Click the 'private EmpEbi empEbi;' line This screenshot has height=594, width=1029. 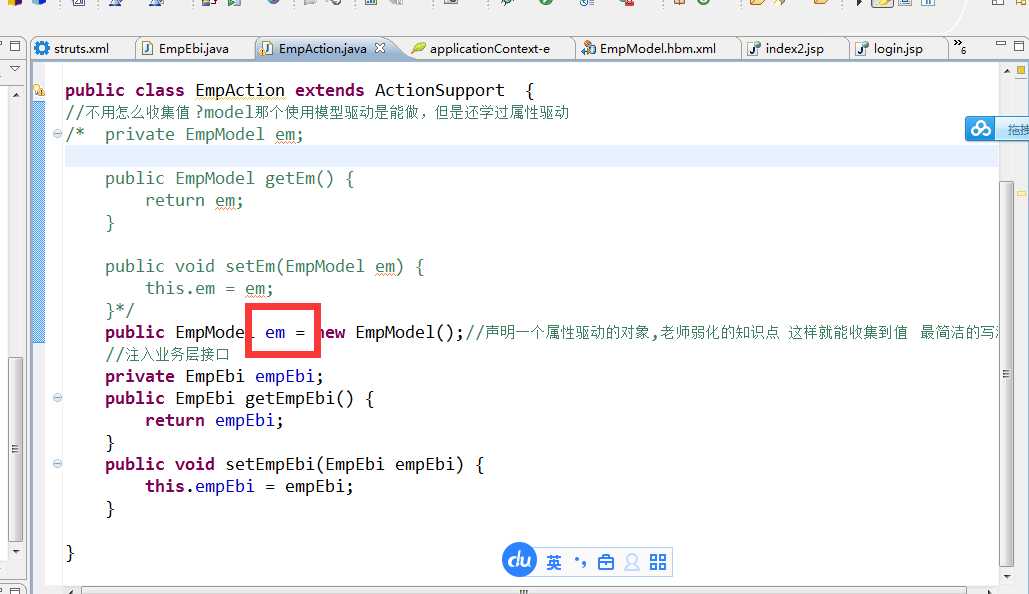(x=214, y=376)
